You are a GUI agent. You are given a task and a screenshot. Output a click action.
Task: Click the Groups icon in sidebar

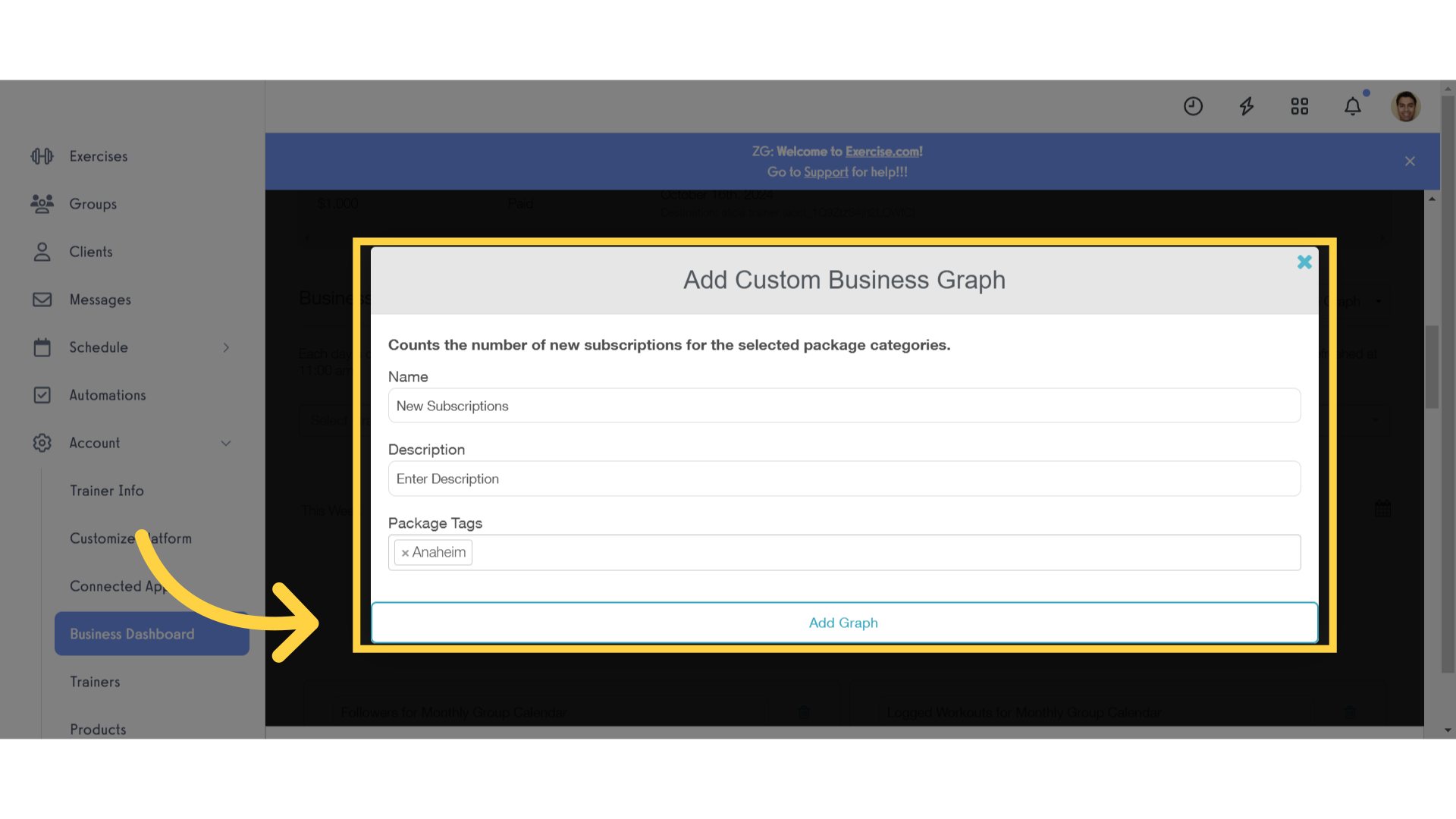(x=41, y=203)
